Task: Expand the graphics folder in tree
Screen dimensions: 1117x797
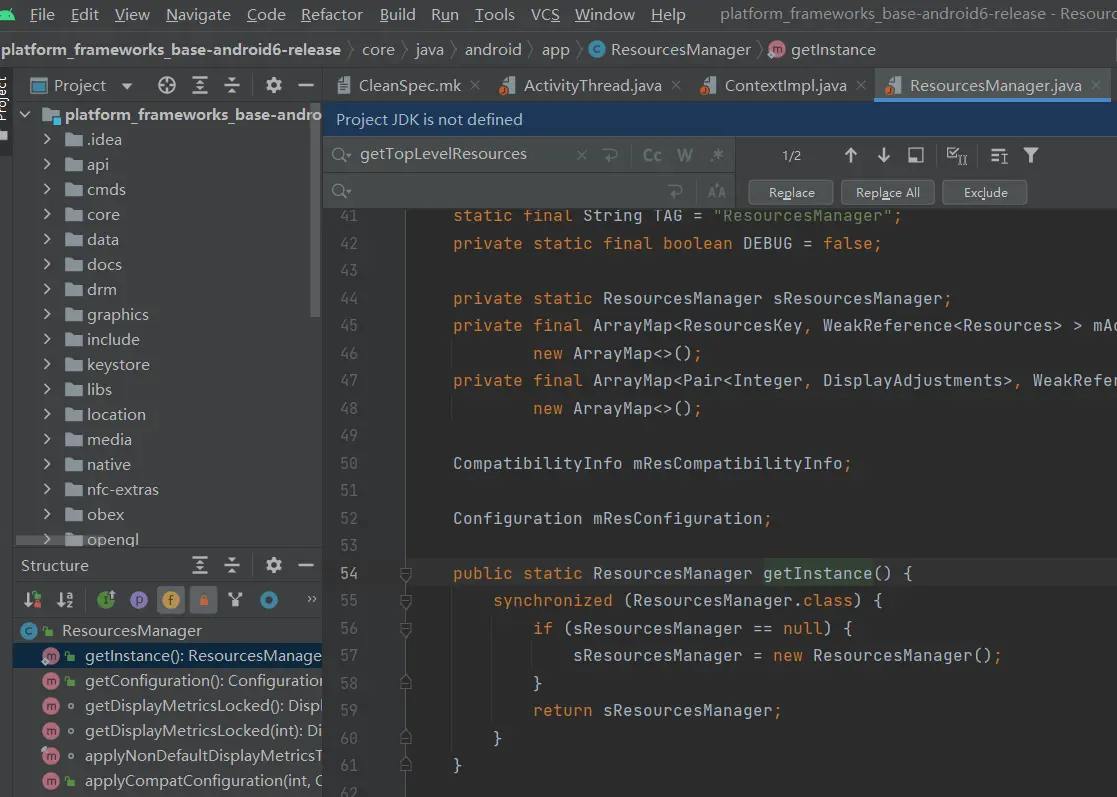Action: [47, 314]
